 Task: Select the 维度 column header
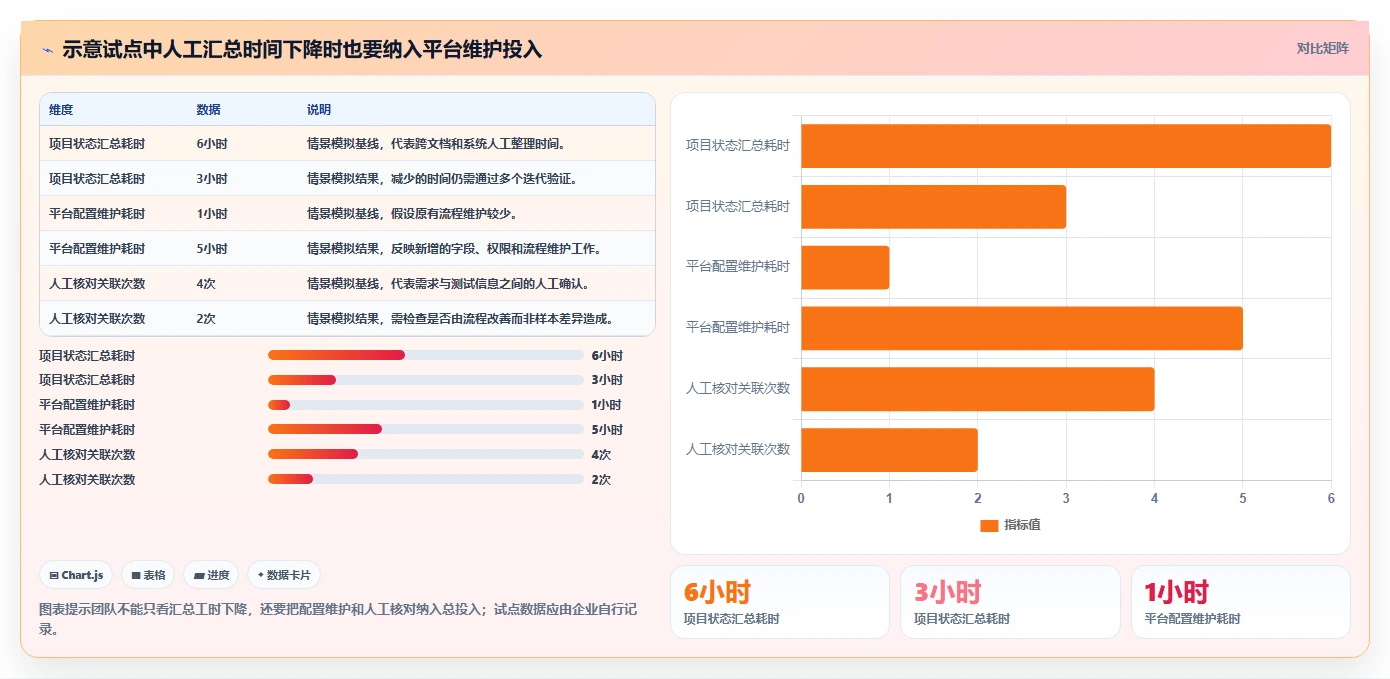click(61, 110)
